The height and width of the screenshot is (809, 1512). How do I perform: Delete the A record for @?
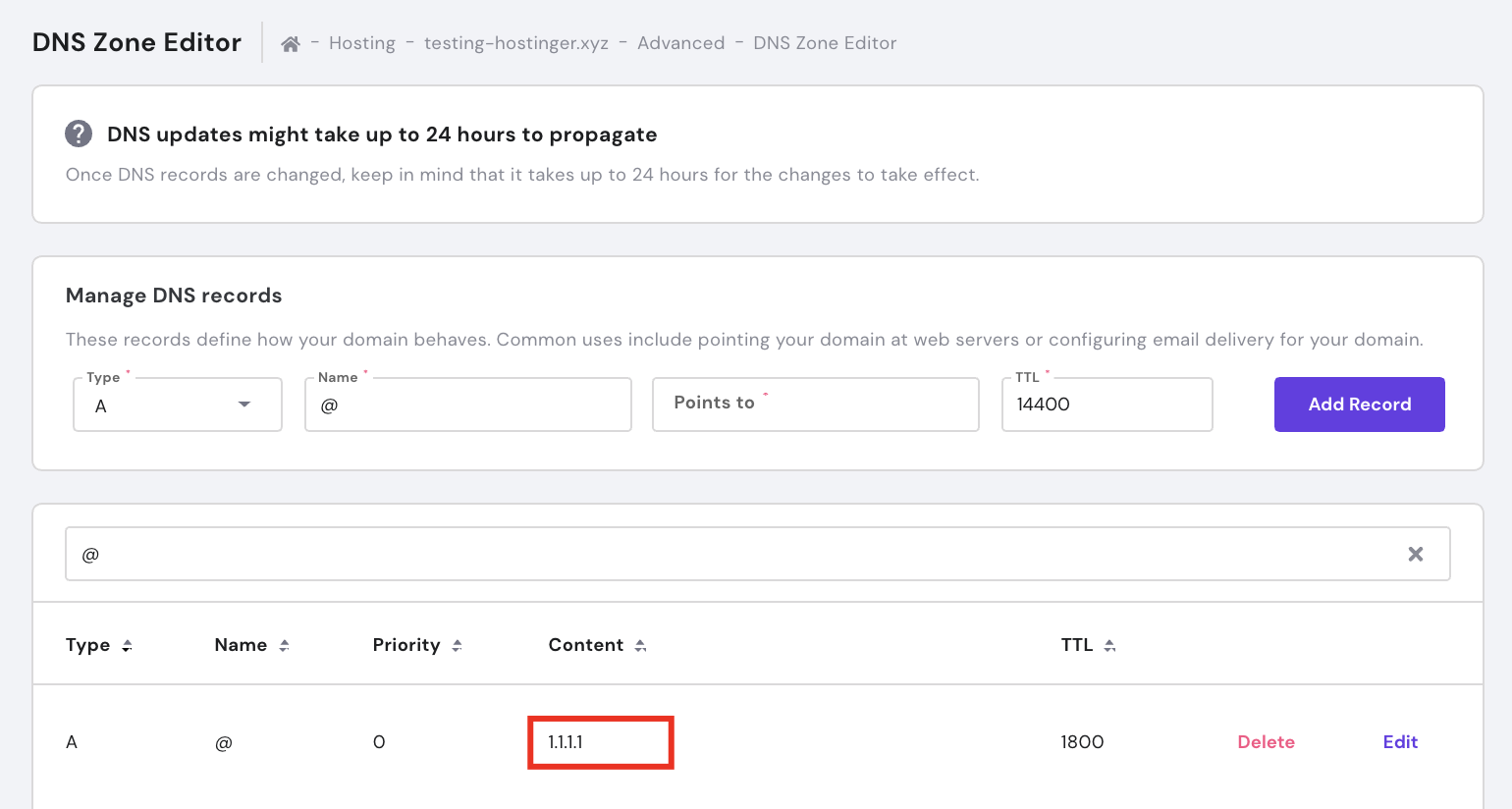(x=1266, y=742)
